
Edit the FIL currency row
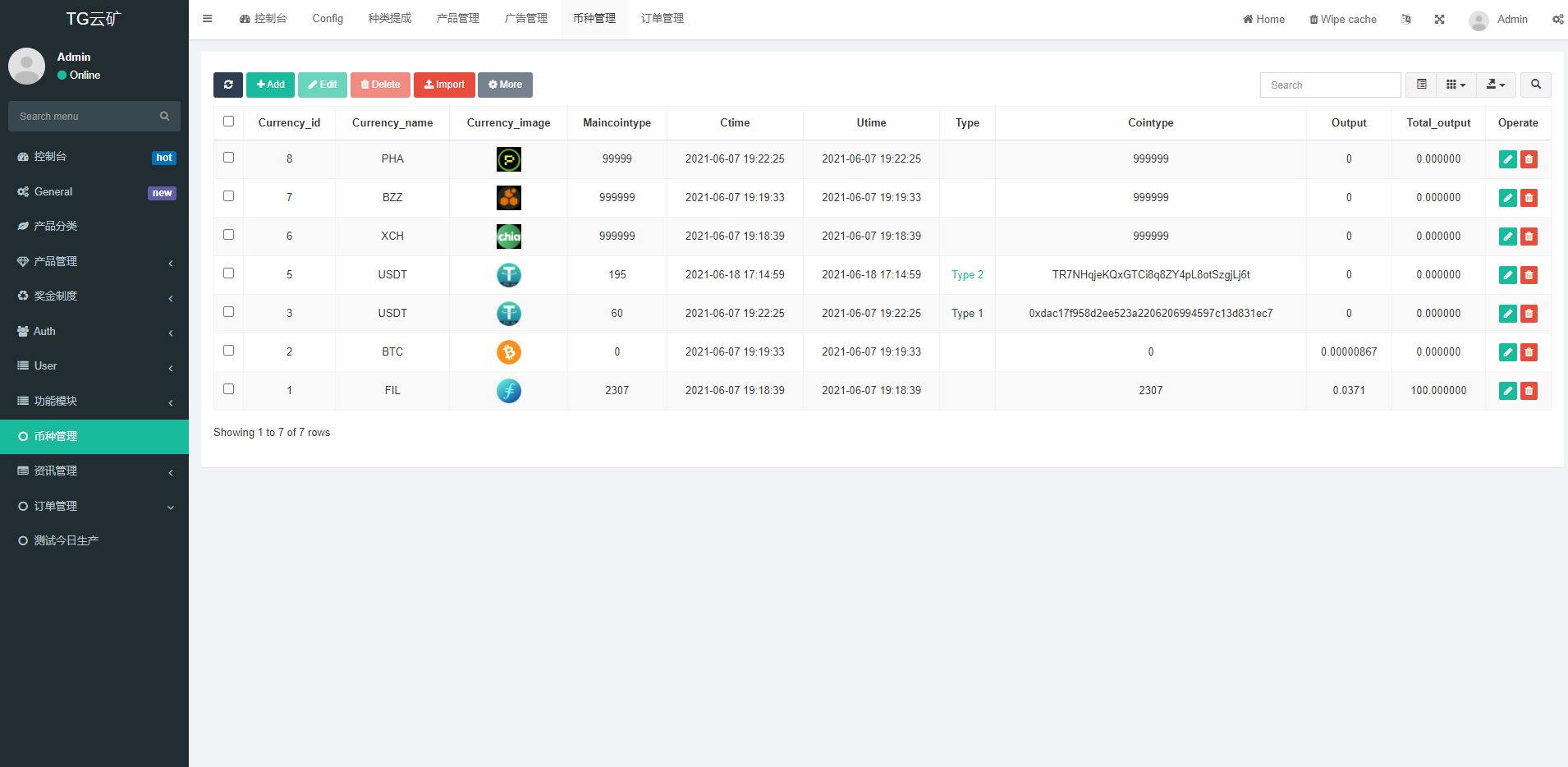[x=1507, y=390]
